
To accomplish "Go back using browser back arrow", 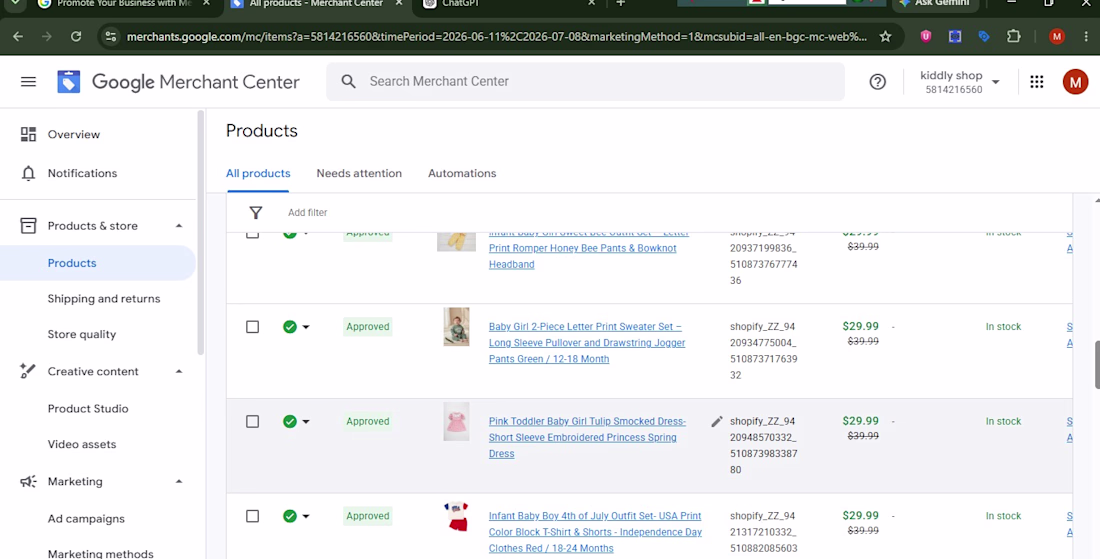I will point(18,36).
